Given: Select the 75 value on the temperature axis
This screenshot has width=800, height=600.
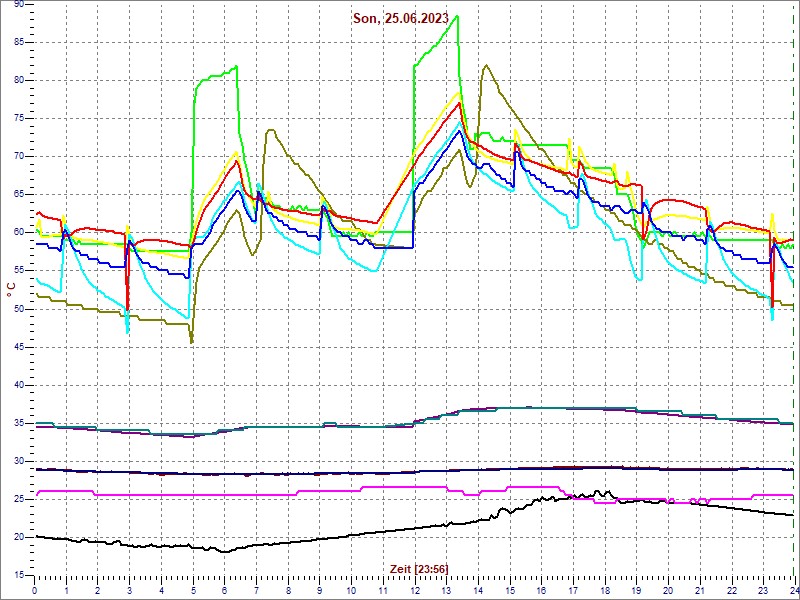Looking at the screenshot, I should pos(19,118).
